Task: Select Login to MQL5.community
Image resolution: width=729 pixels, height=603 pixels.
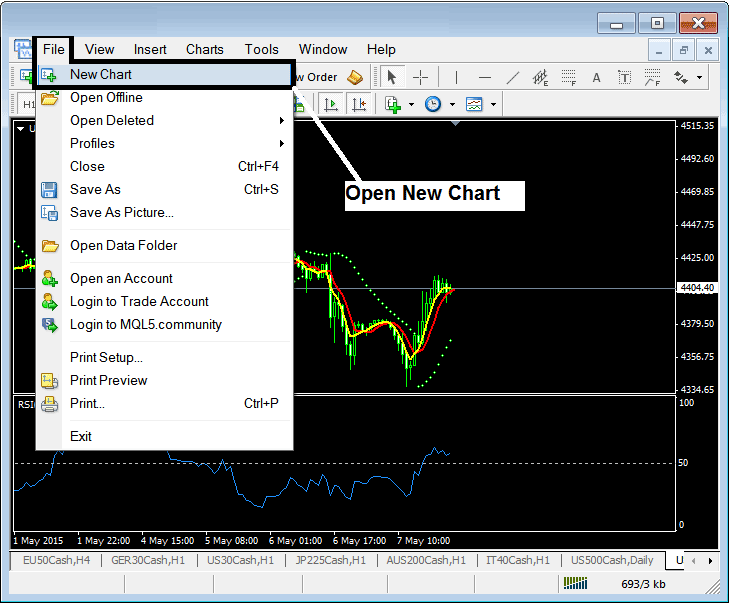Action: tap(165, 325)
